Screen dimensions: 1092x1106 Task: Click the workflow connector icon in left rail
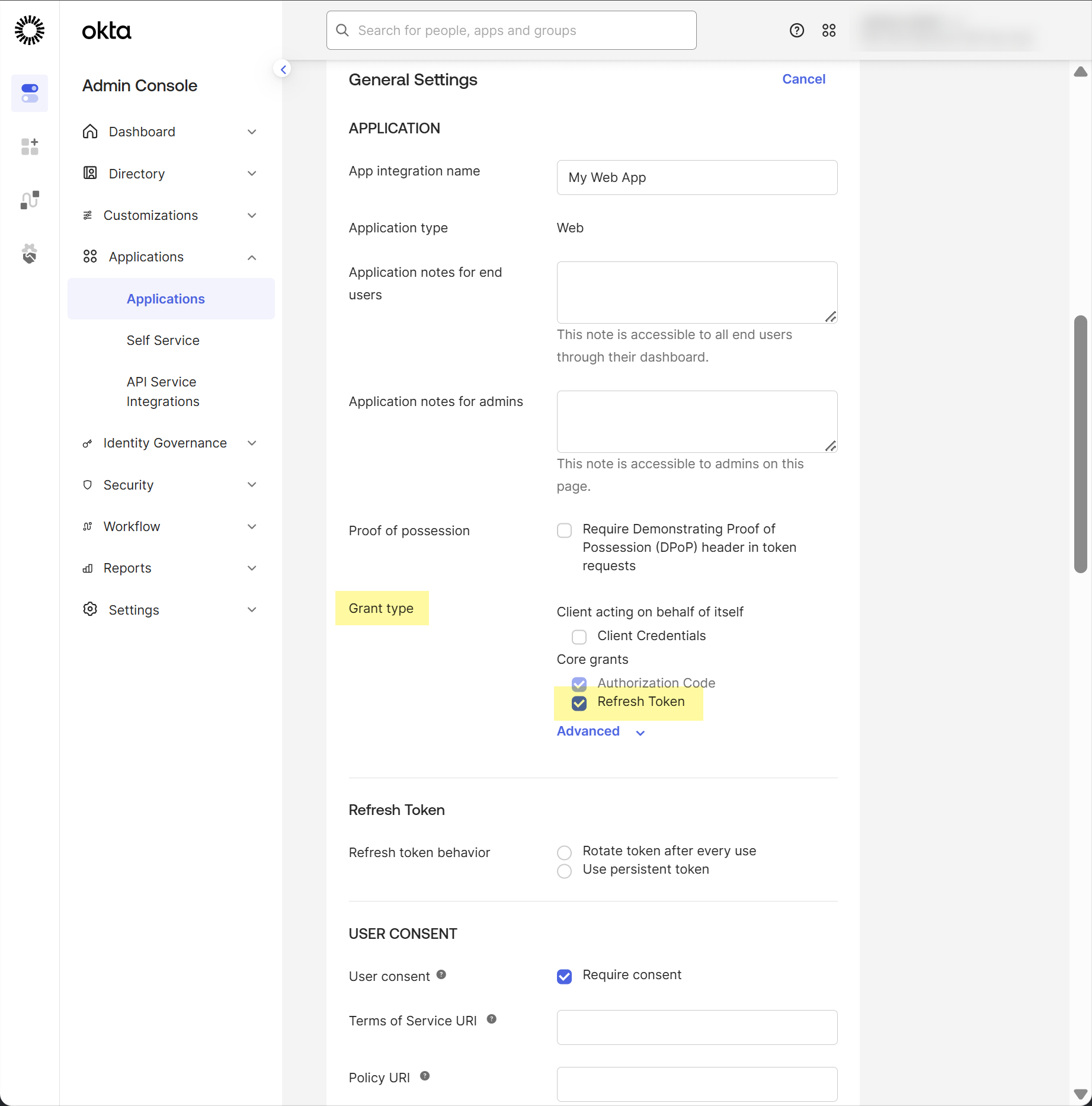pos(30,200)
